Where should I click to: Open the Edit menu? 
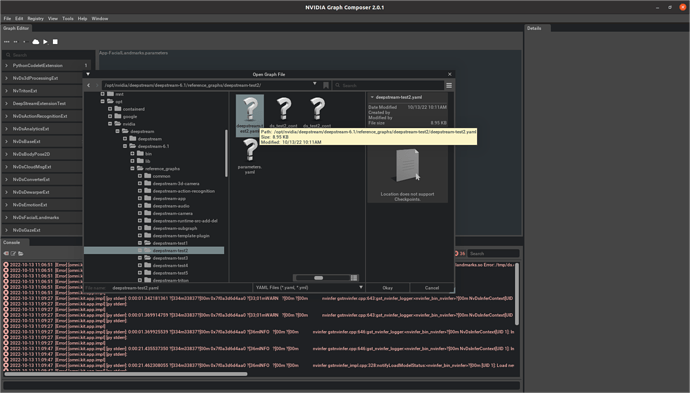[x=19, y=18]
